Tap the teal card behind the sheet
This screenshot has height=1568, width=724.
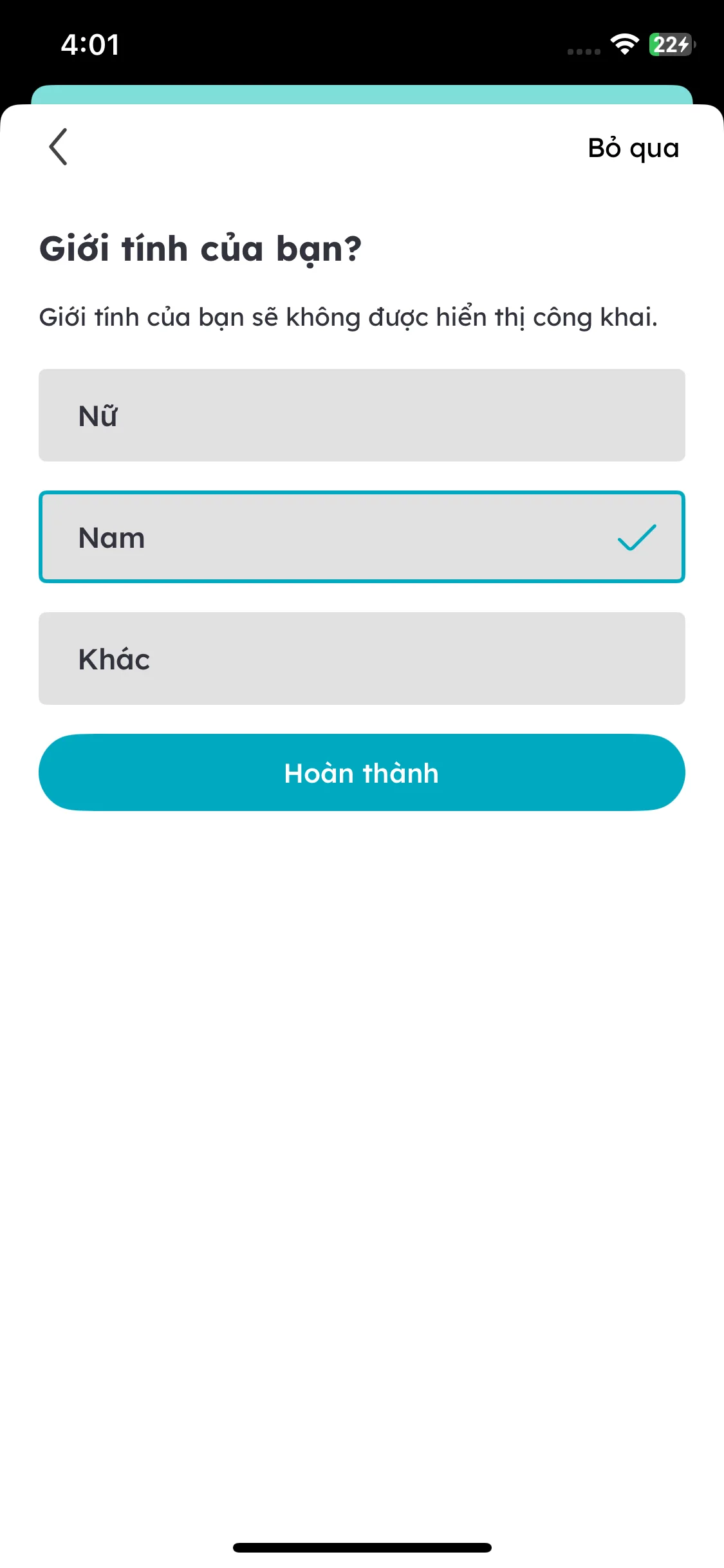click(362, 94)
